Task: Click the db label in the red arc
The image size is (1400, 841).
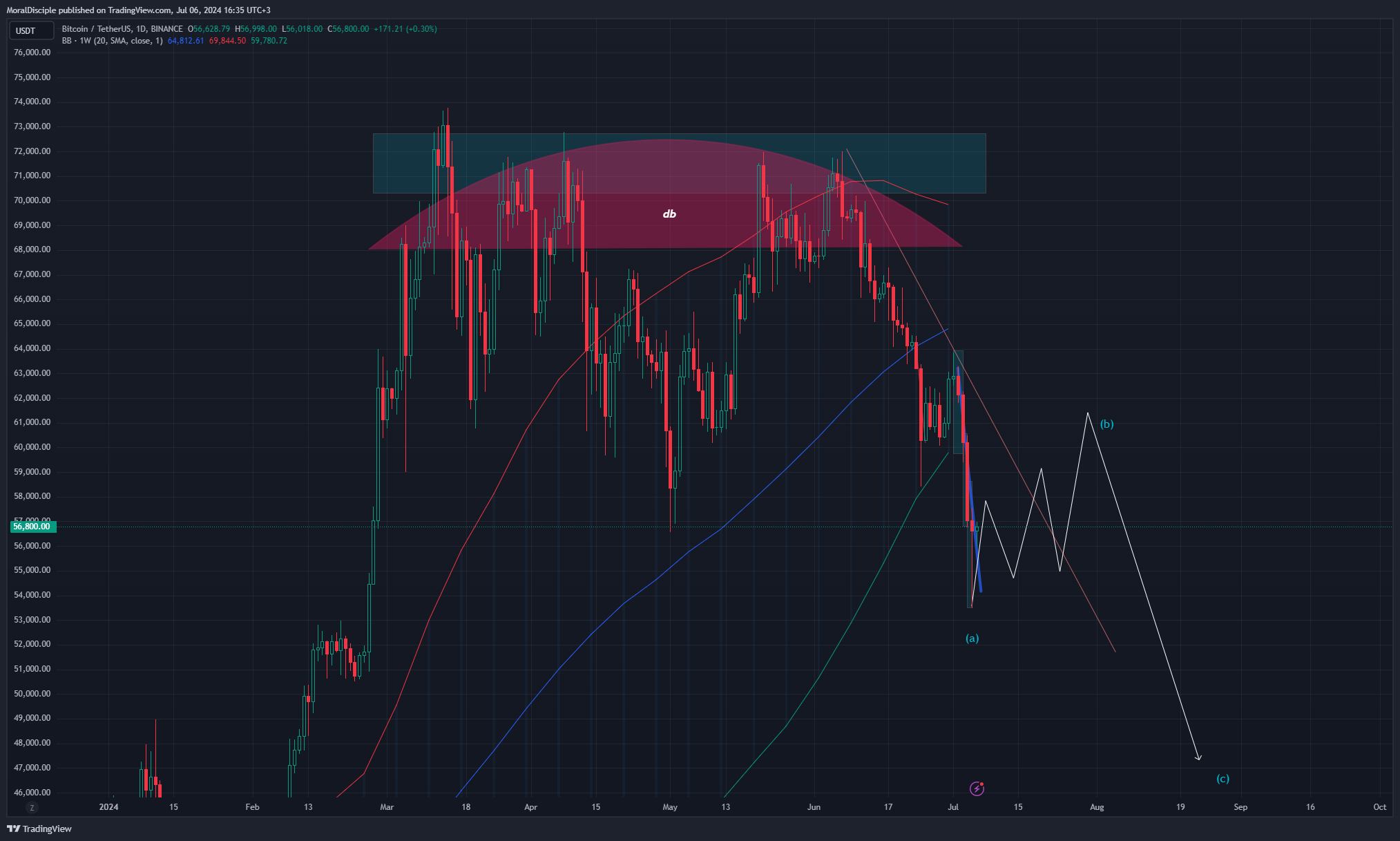Action: click(x=669, y=214)
